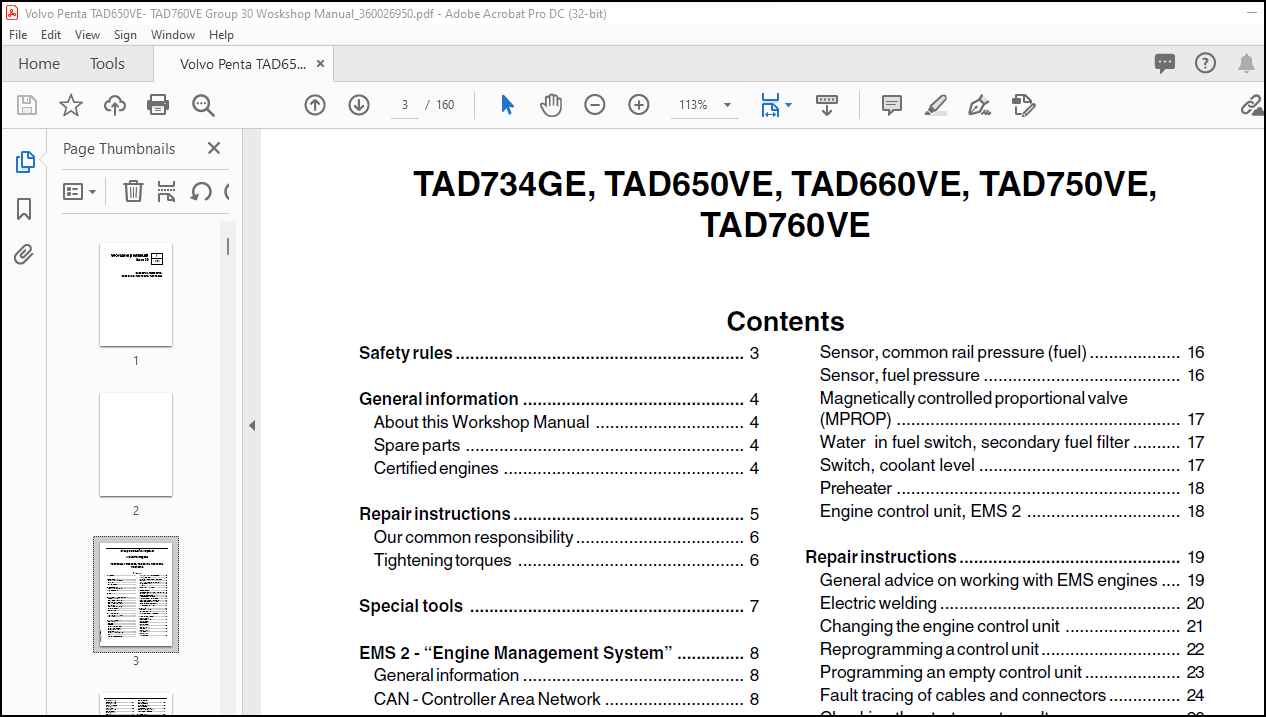The height and width of the screenshot is (717, 1266).
Task: Zoom out with the minus icon
Action: 595,105
